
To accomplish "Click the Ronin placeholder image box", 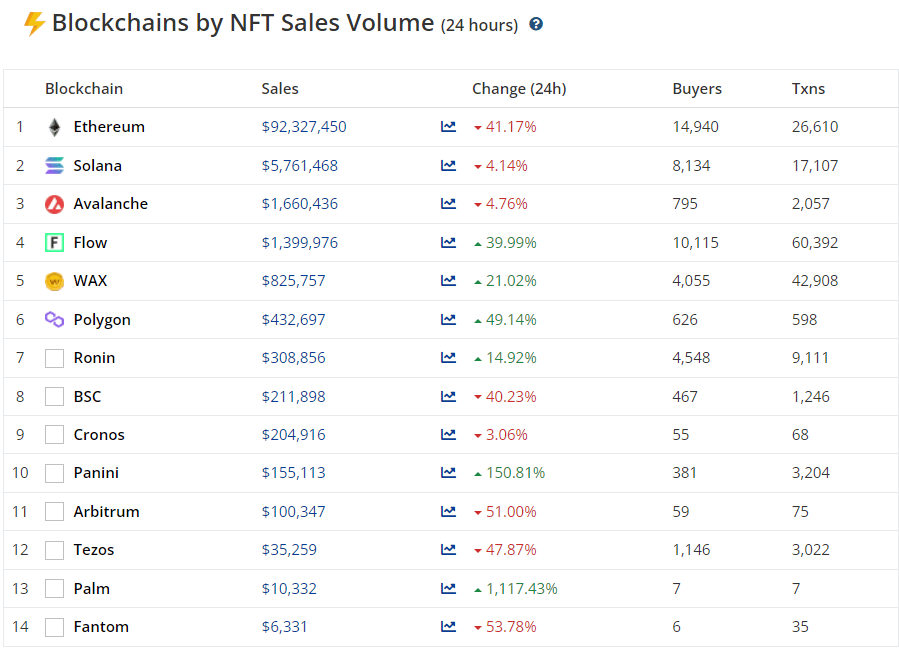I will [x=54, y=358].
